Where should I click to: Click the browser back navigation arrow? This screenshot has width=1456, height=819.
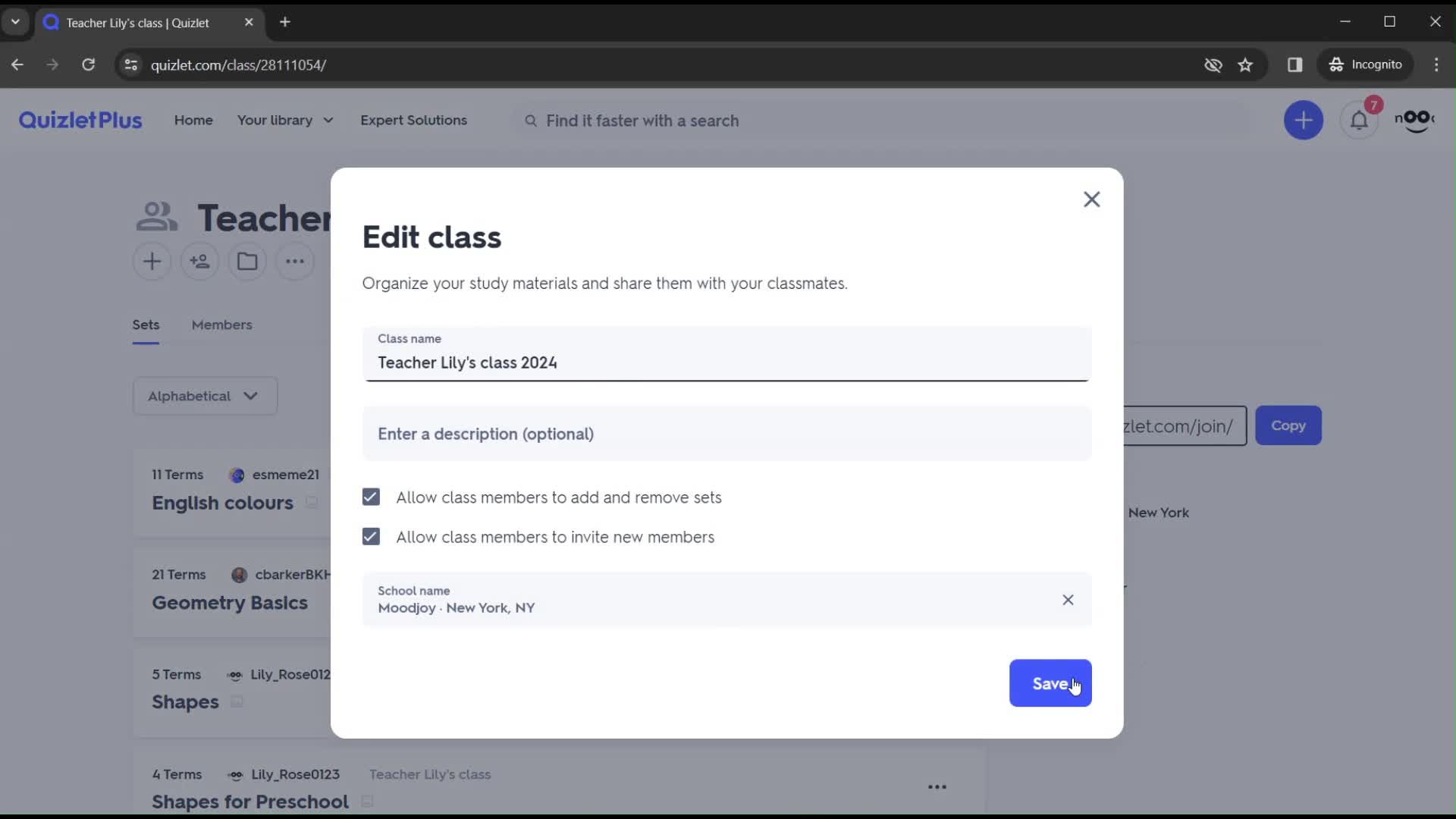(17, 65)
